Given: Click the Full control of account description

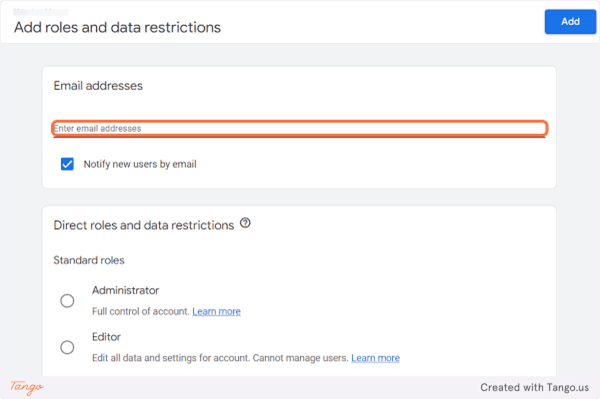Looking at the screenshot, I should tap(141, 311).
